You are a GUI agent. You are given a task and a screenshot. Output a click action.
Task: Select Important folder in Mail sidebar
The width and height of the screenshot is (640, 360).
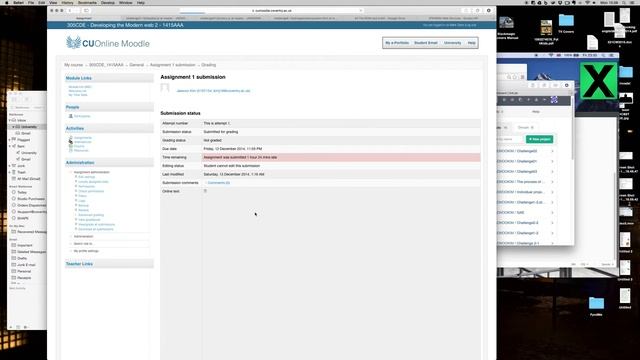[24, 245]
